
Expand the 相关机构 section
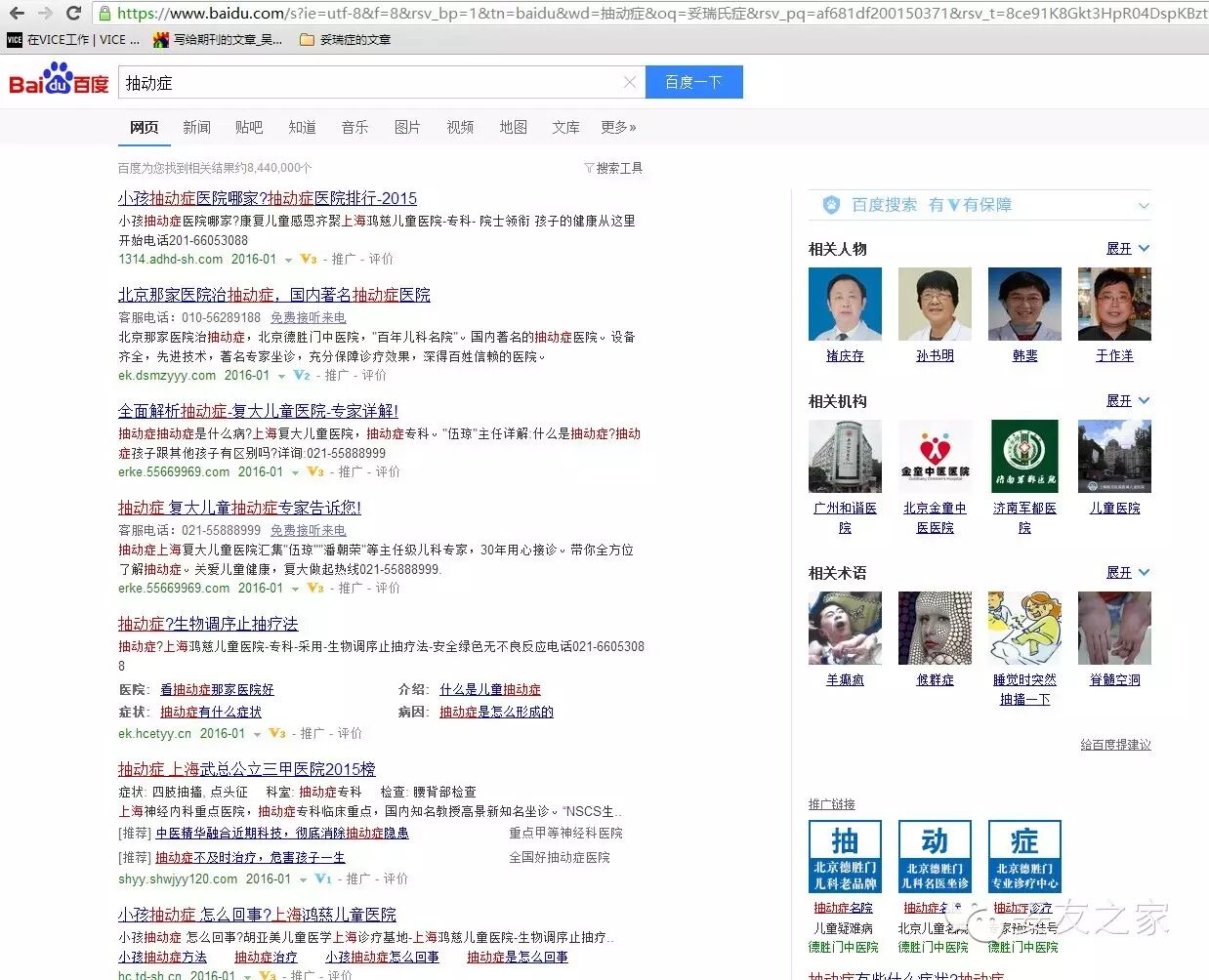pyautogui.click(x=1128, y=401)
